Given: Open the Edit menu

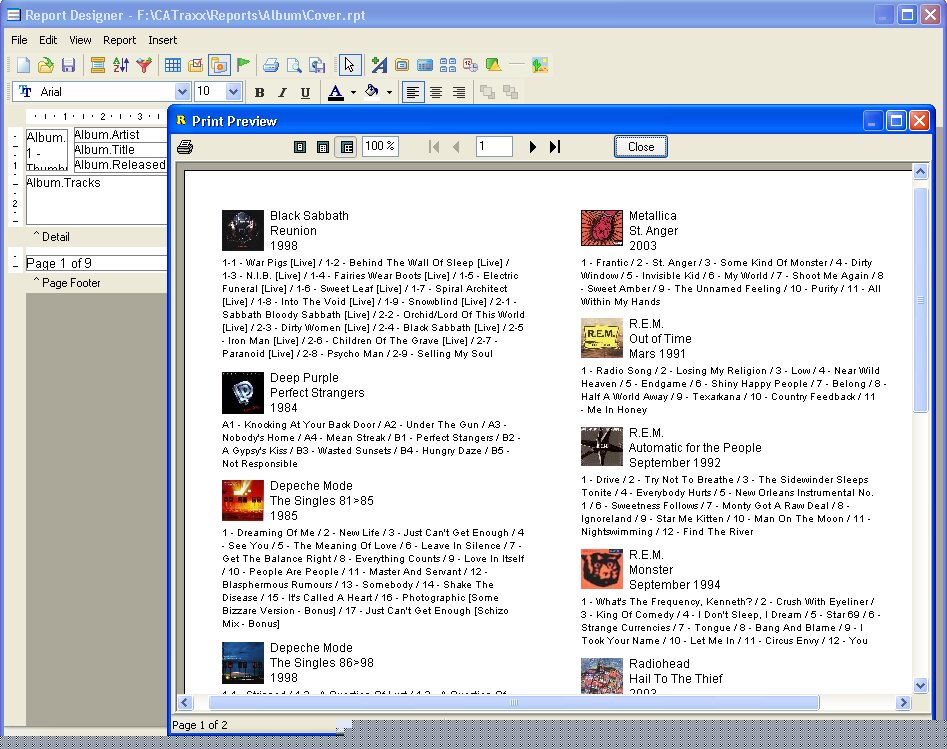Looking at the screenshot, I should (48, 40).
